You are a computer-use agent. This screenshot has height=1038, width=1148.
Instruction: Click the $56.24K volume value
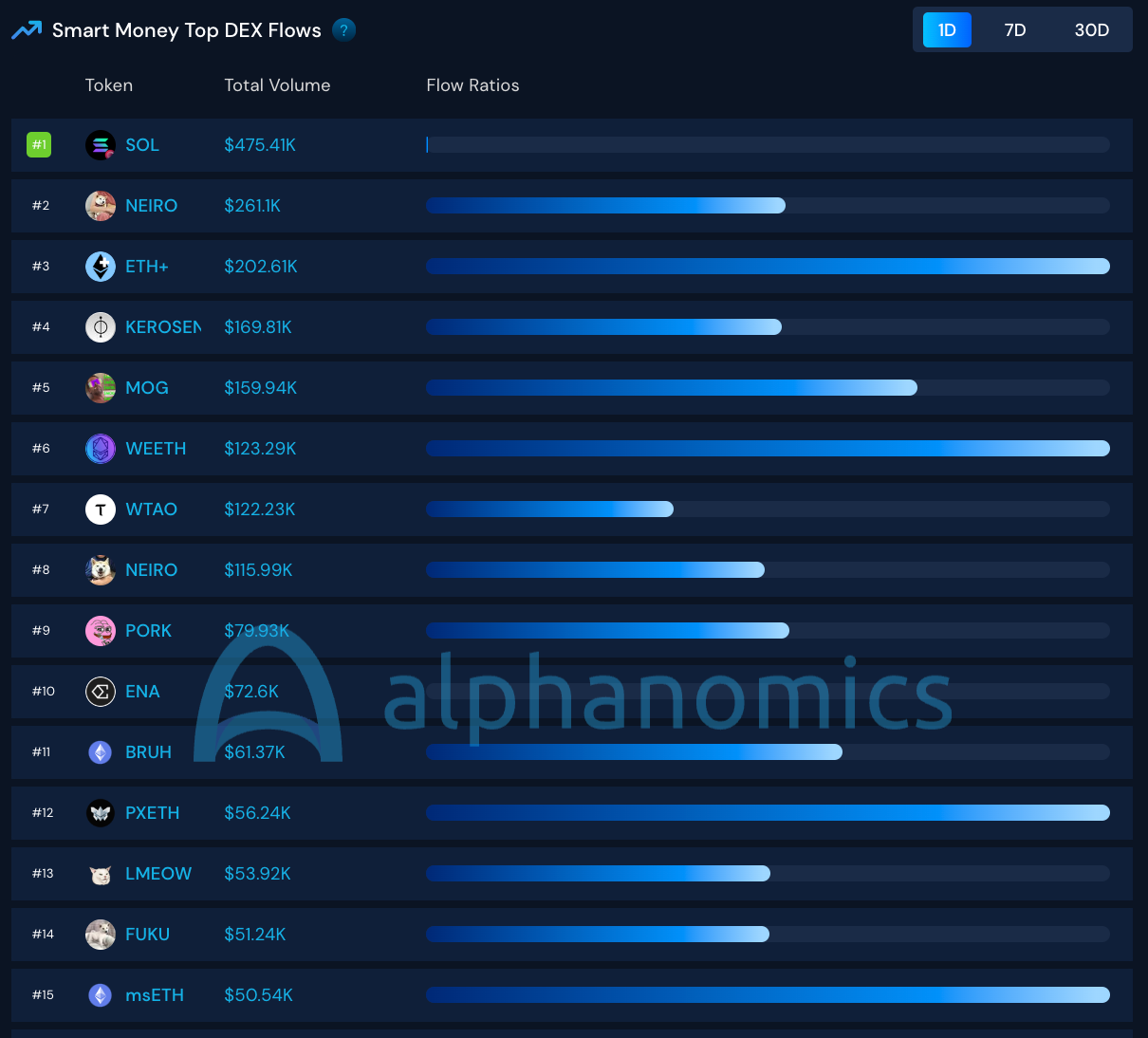[257, 813]
